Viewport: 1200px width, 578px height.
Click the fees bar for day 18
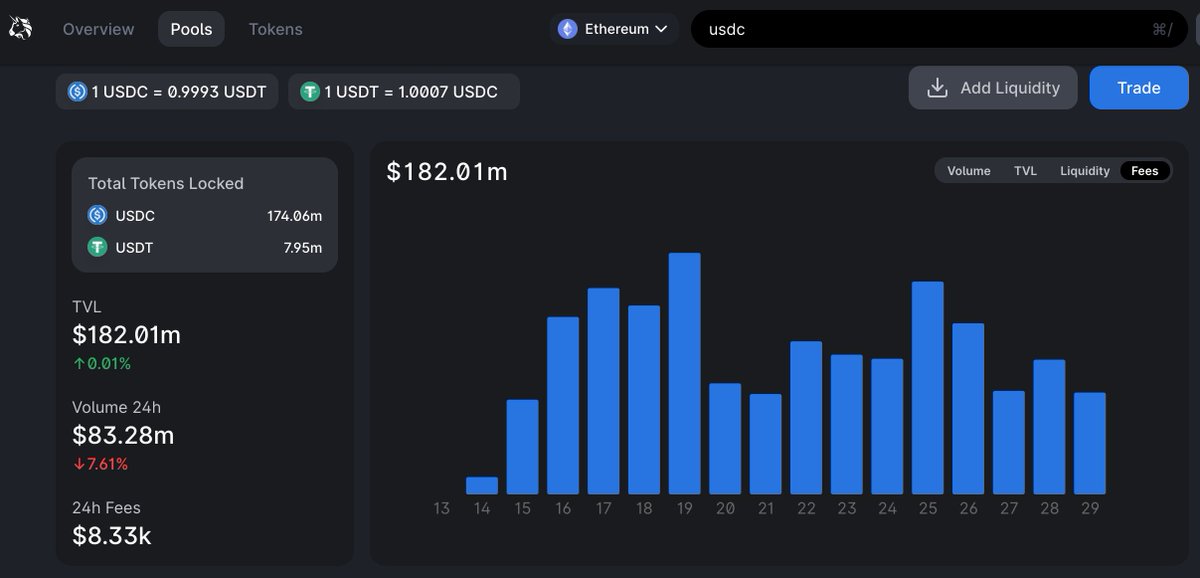[644, 400]
